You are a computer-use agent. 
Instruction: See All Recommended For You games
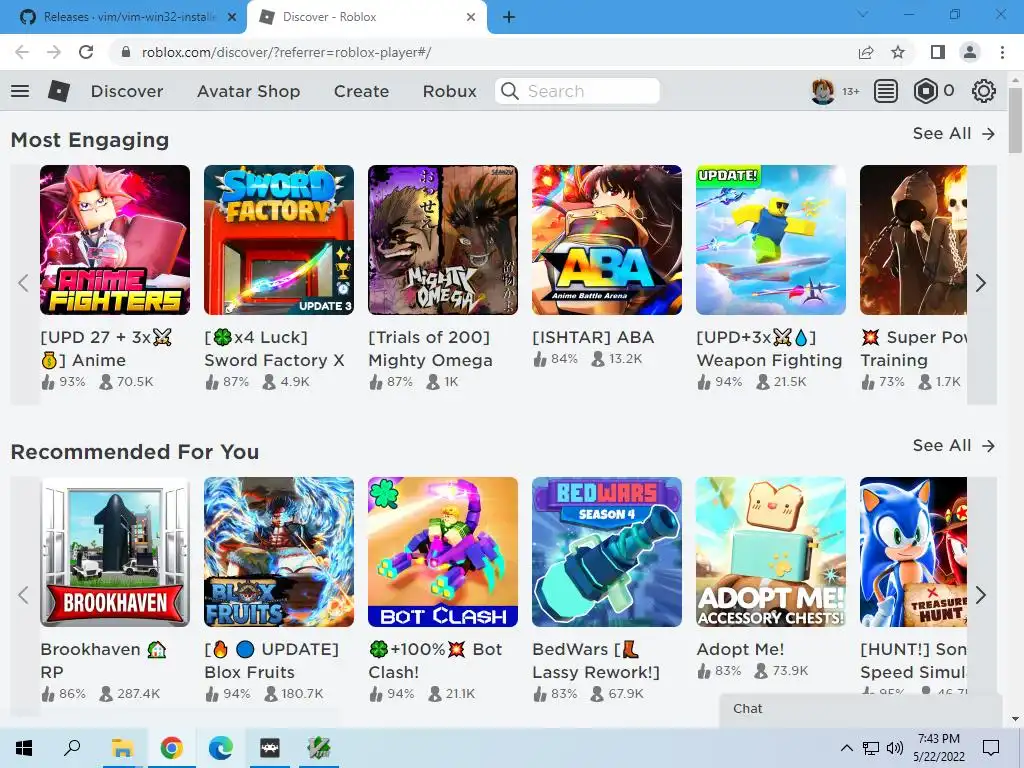[953, 445]
